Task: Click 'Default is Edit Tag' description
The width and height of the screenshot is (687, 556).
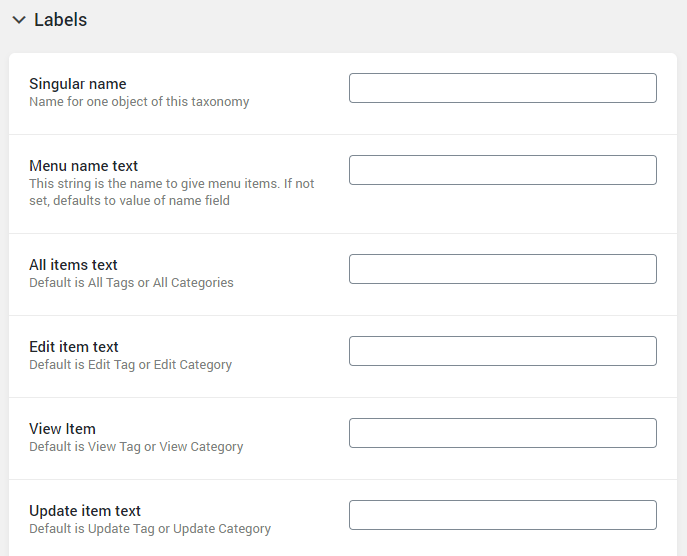Action: (131, 365)
